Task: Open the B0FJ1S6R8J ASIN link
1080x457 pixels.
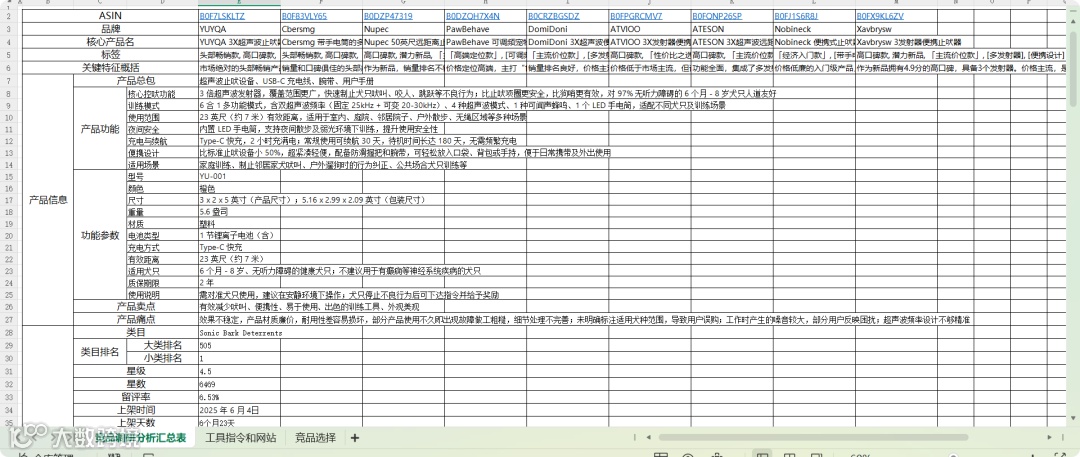Action: click(796, 16)
